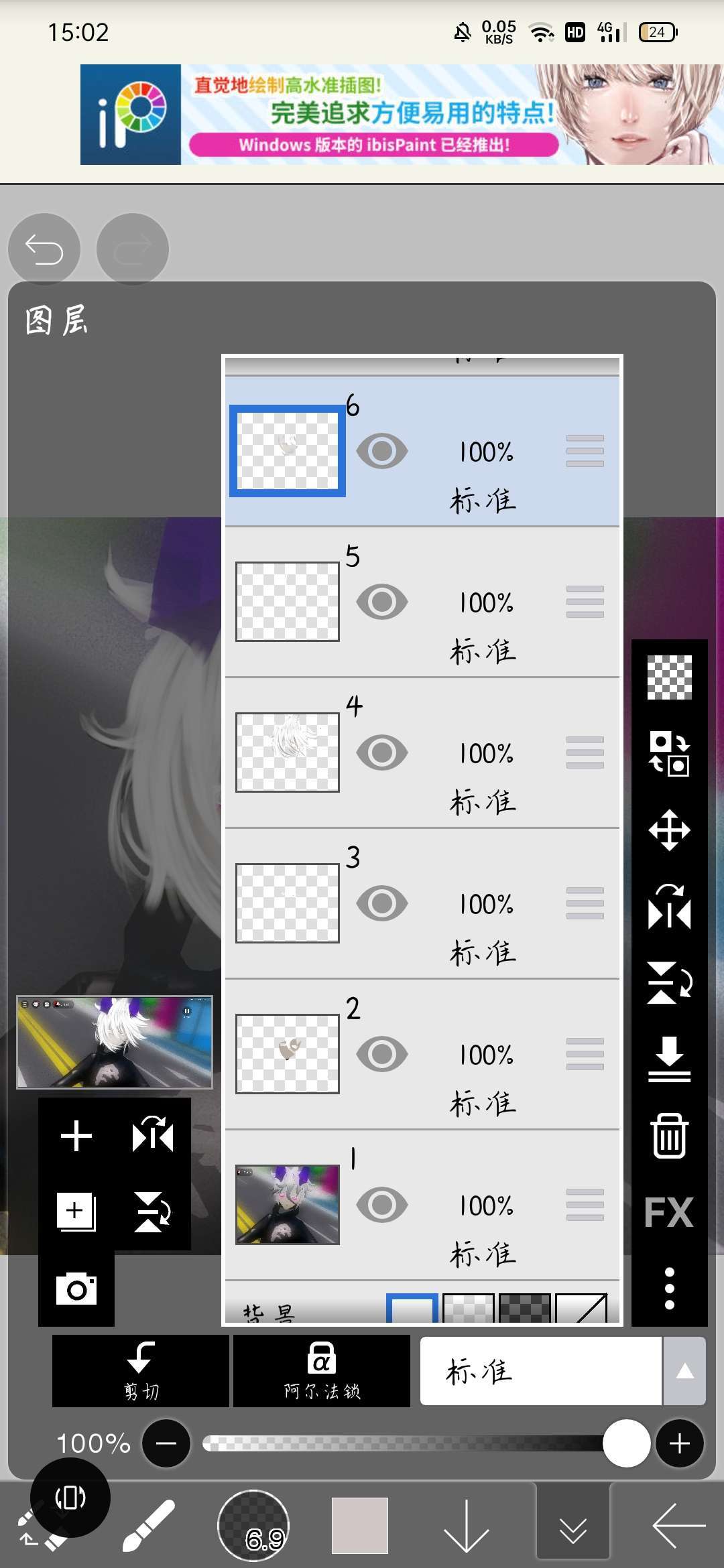This screenshot has width=724, height=1568.
Task: Select the move/transform layer tool
Action: point(668,830)
